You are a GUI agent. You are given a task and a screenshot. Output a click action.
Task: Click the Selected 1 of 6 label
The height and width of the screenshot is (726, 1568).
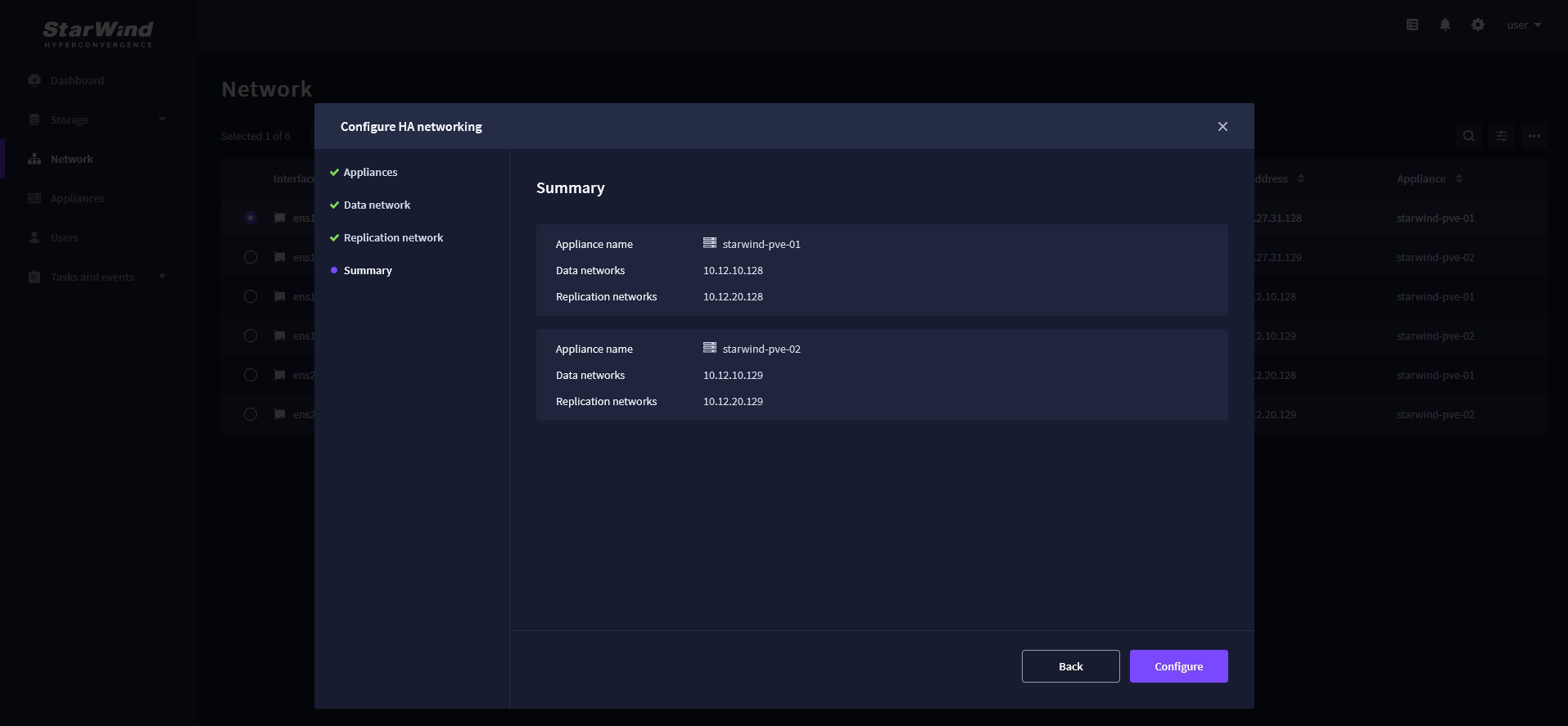pos(255,136)
